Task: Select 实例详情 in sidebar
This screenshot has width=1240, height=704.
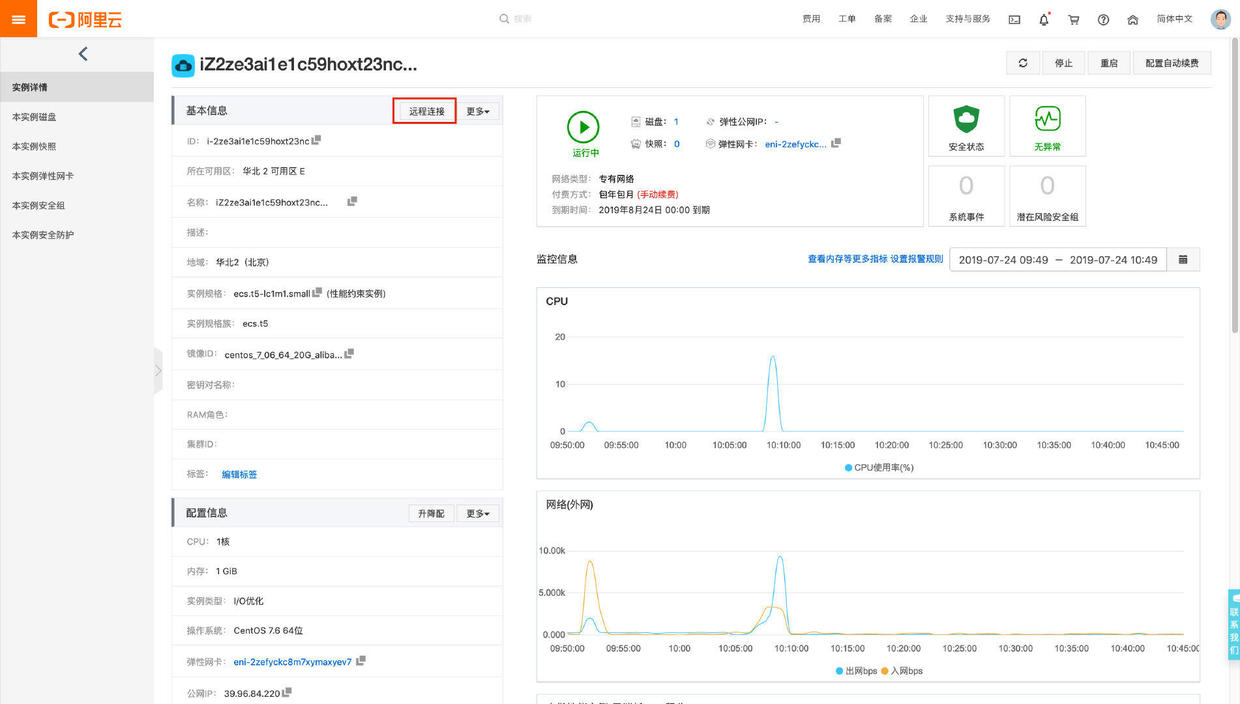Action: tap(77, 87)
